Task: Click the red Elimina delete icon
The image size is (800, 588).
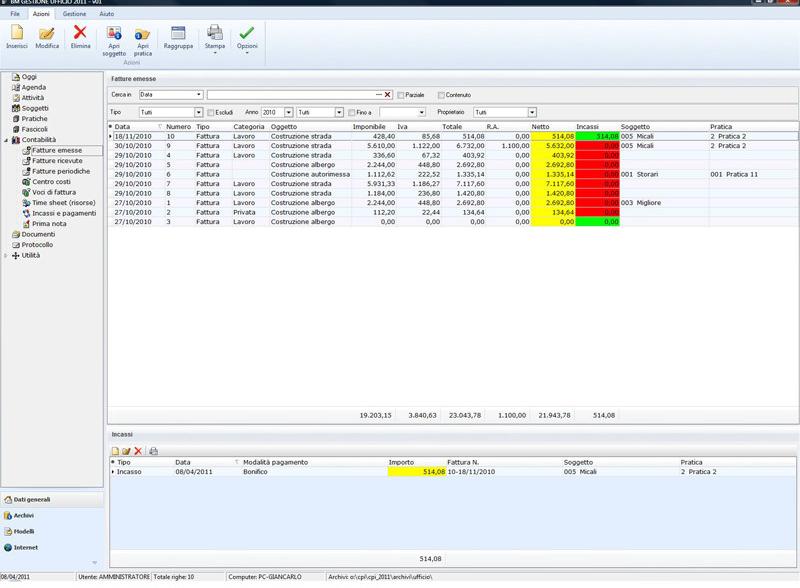Action: 80,34
